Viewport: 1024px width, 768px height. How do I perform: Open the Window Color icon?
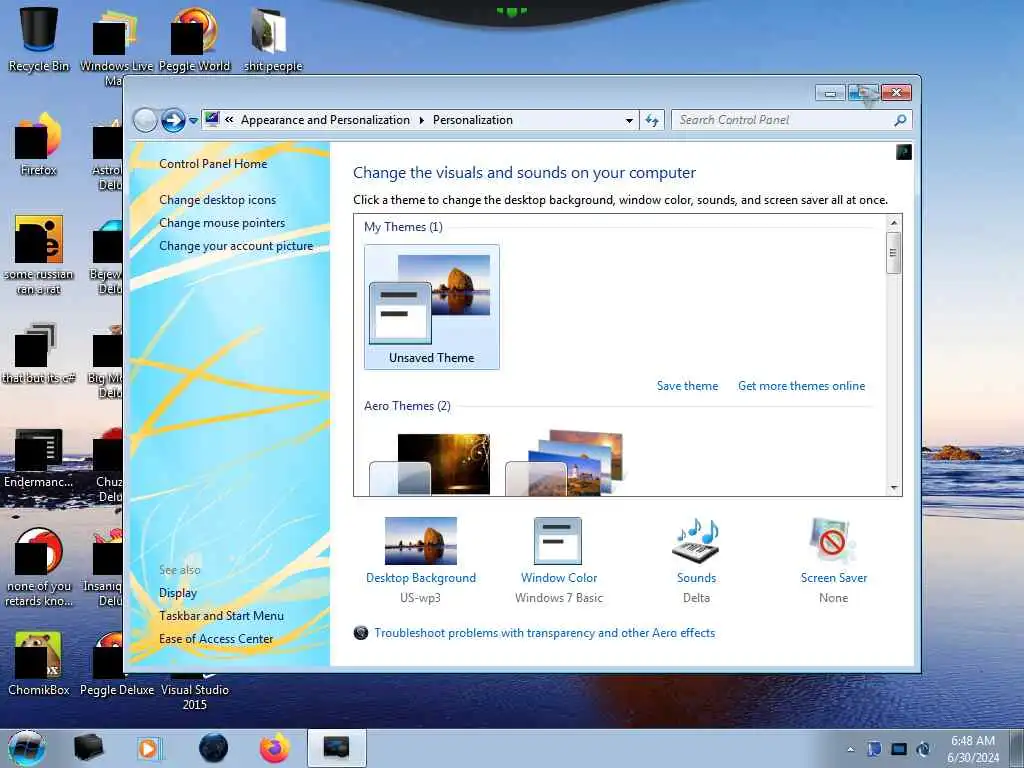558,541
